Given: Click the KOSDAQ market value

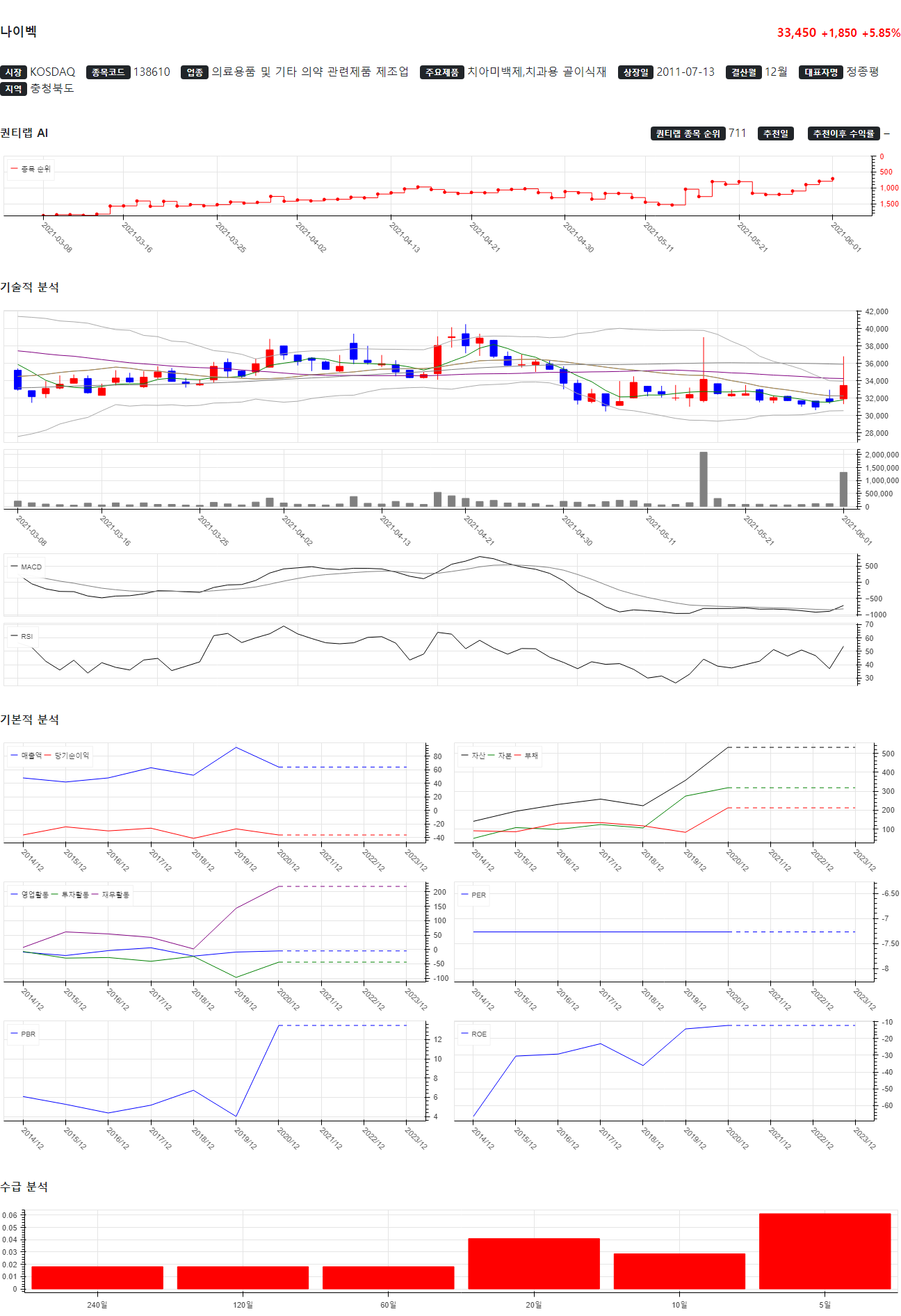Looking at the screenshot, I should [x=53, y=72].
